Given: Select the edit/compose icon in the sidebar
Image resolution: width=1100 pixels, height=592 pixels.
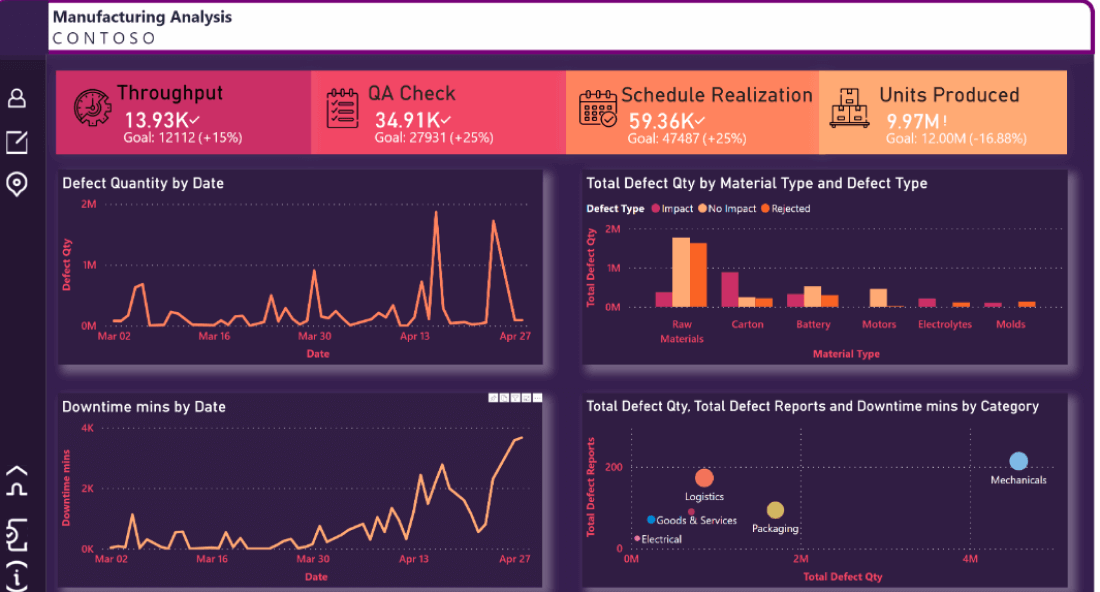Looking at the screenshot, I should coord(16,140).
